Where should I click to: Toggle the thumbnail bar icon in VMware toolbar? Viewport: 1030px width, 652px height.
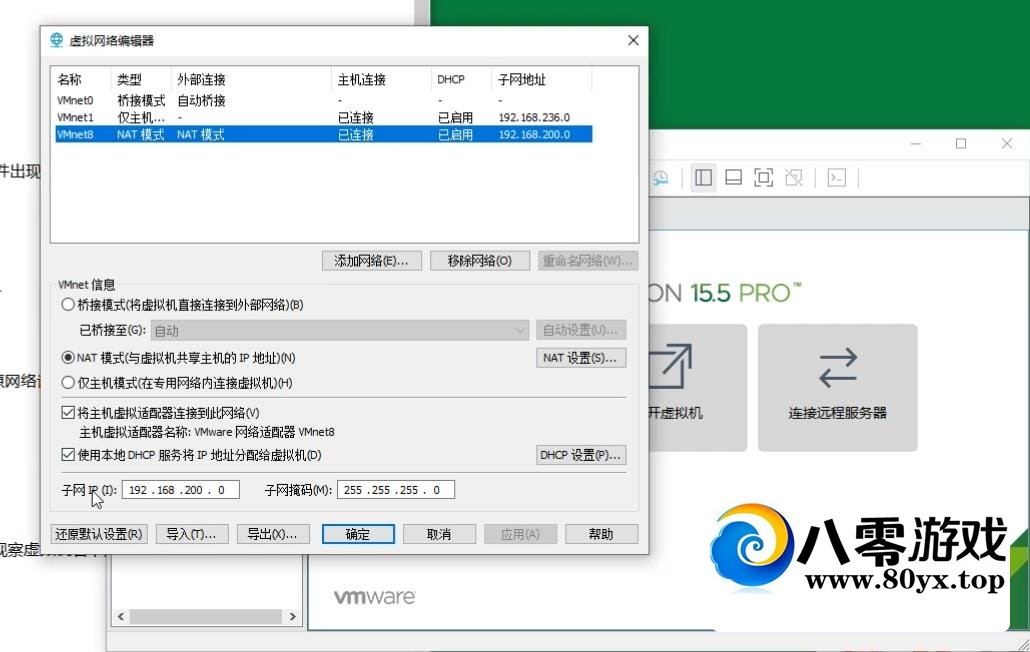coord(733,178)
